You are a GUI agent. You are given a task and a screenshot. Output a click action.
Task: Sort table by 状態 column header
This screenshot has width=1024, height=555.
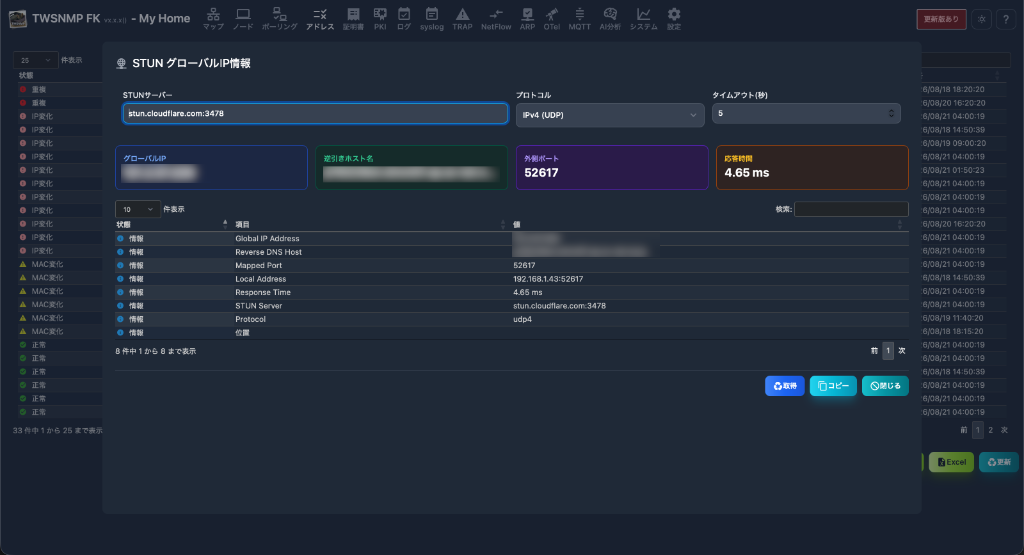(x=172, y=225)
